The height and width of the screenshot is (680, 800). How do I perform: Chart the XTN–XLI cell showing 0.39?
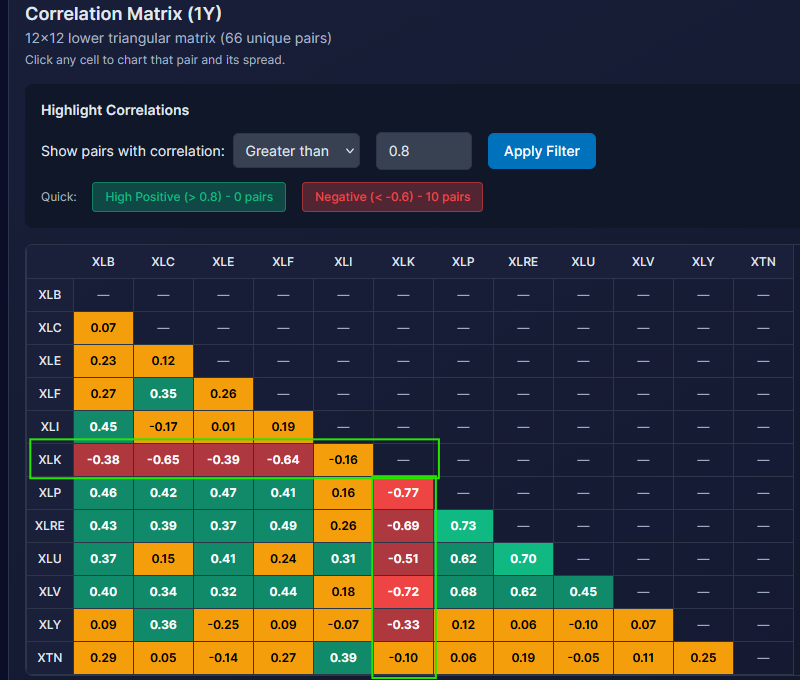tap(343, 658)
